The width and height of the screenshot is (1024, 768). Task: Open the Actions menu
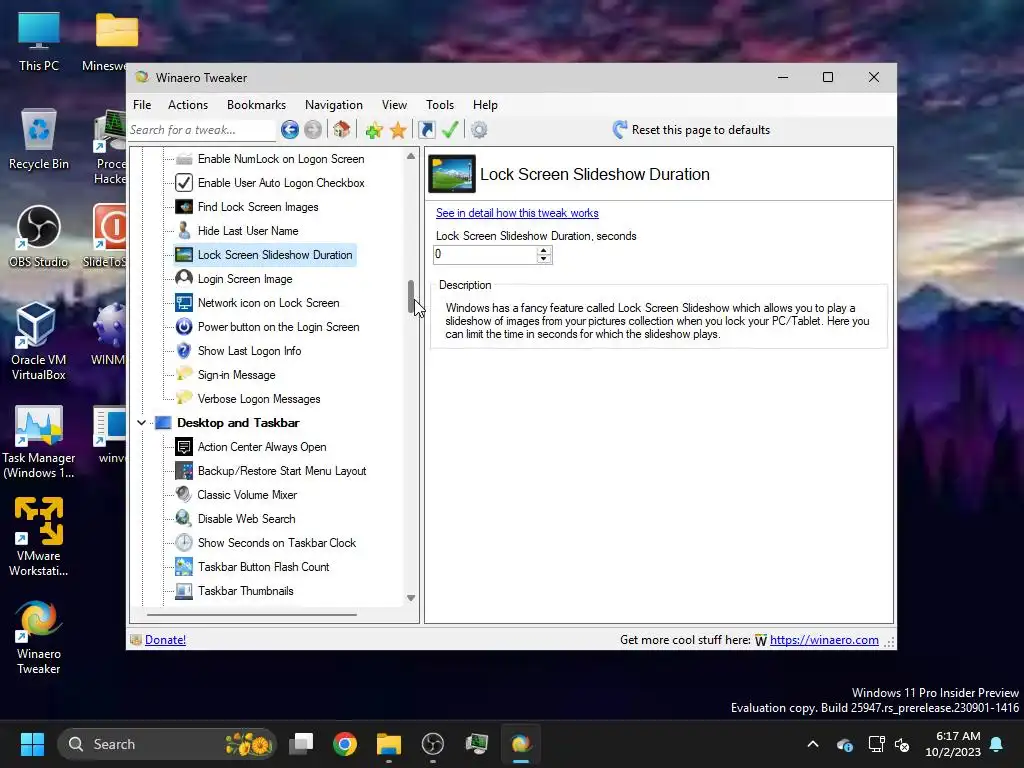[188, 104]
